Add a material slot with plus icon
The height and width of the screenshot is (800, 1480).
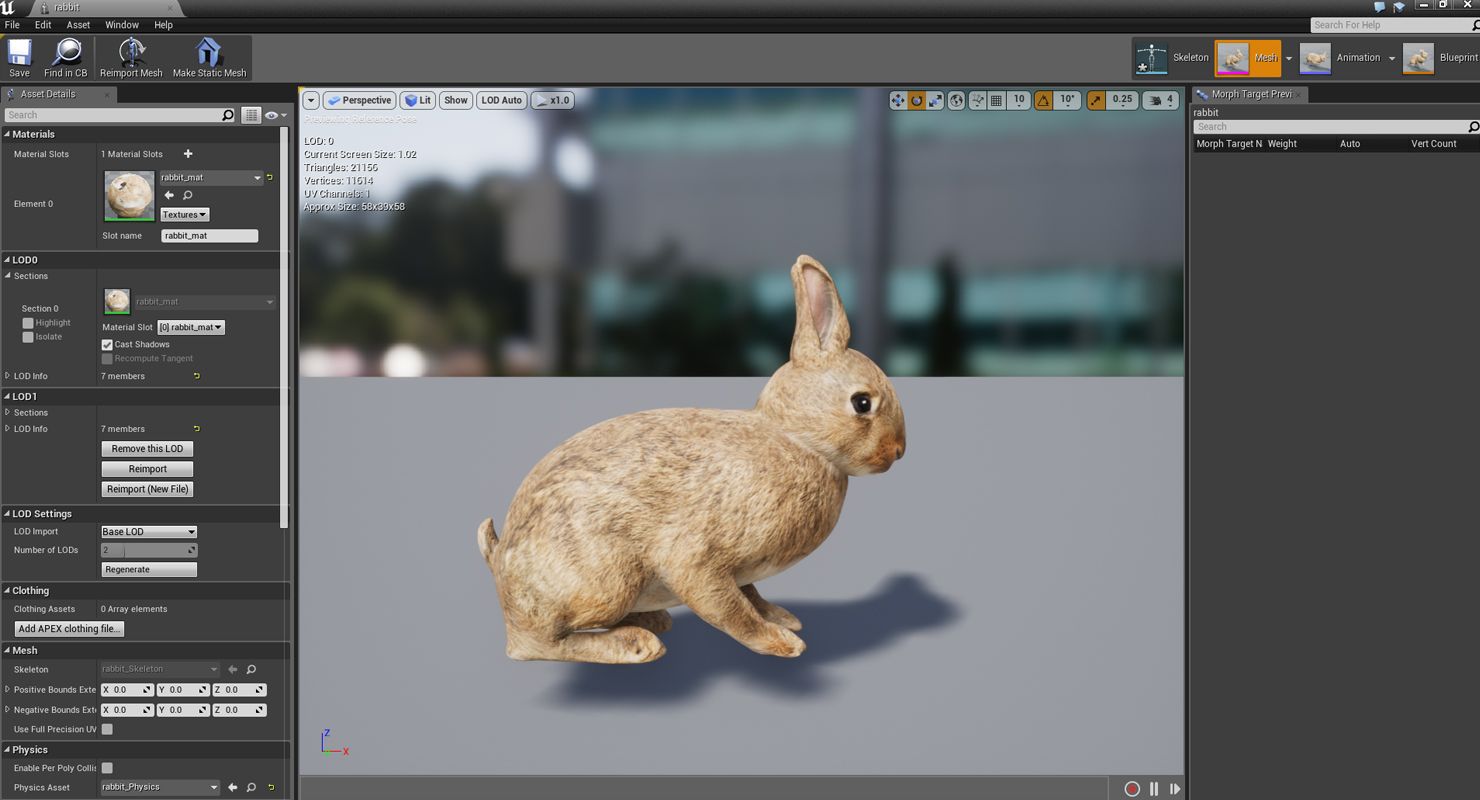tap(188, 154)
